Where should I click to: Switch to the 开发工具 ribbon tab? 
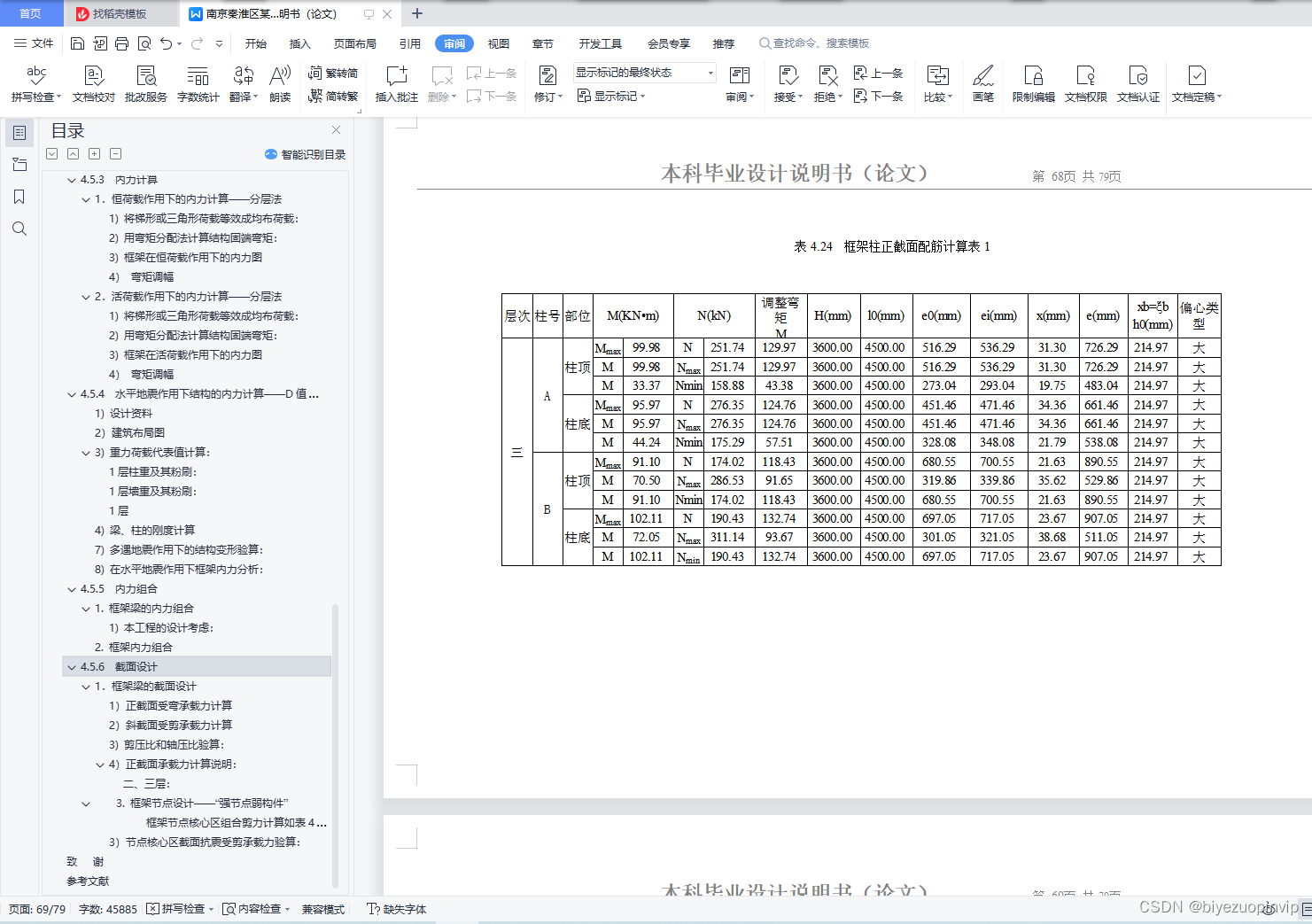click(601, 43)
